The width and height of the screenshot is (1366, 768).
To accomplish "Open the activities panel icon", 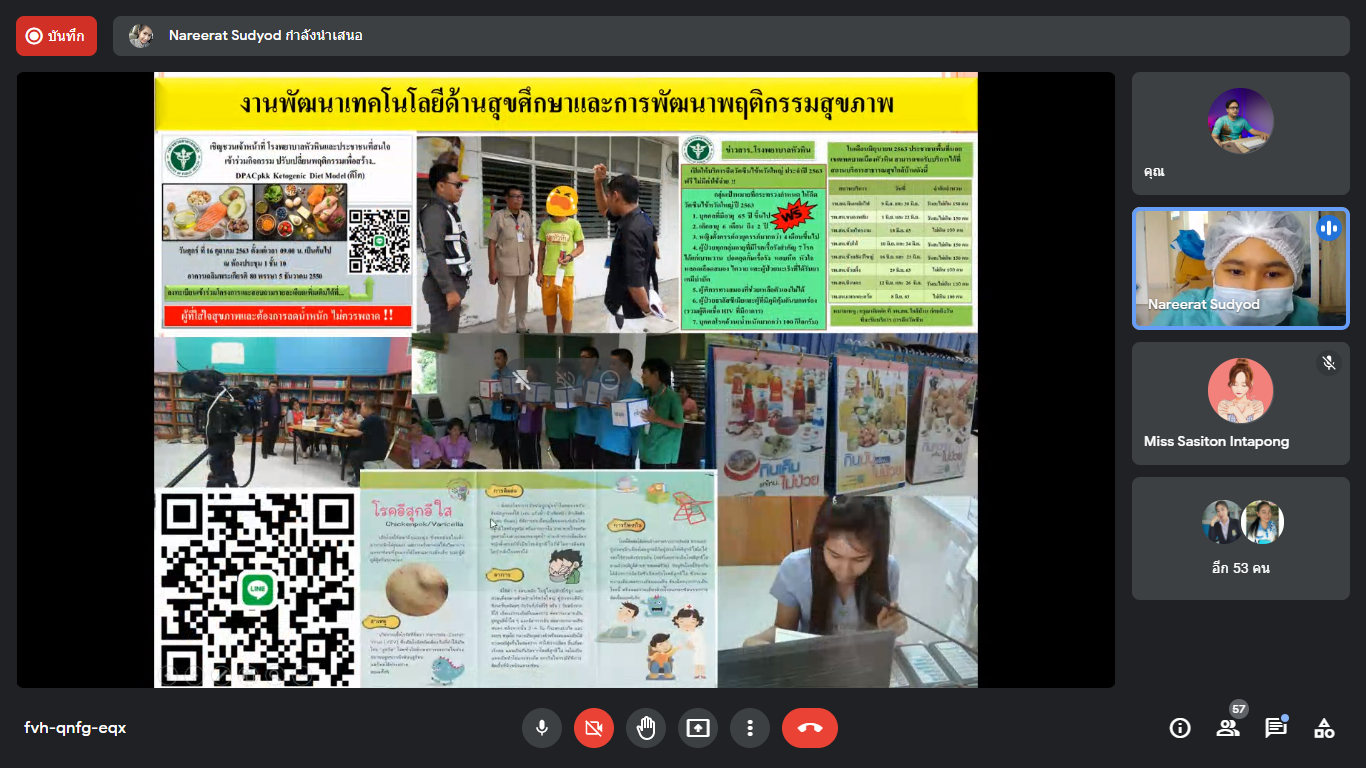I will tap(1324, 728).
